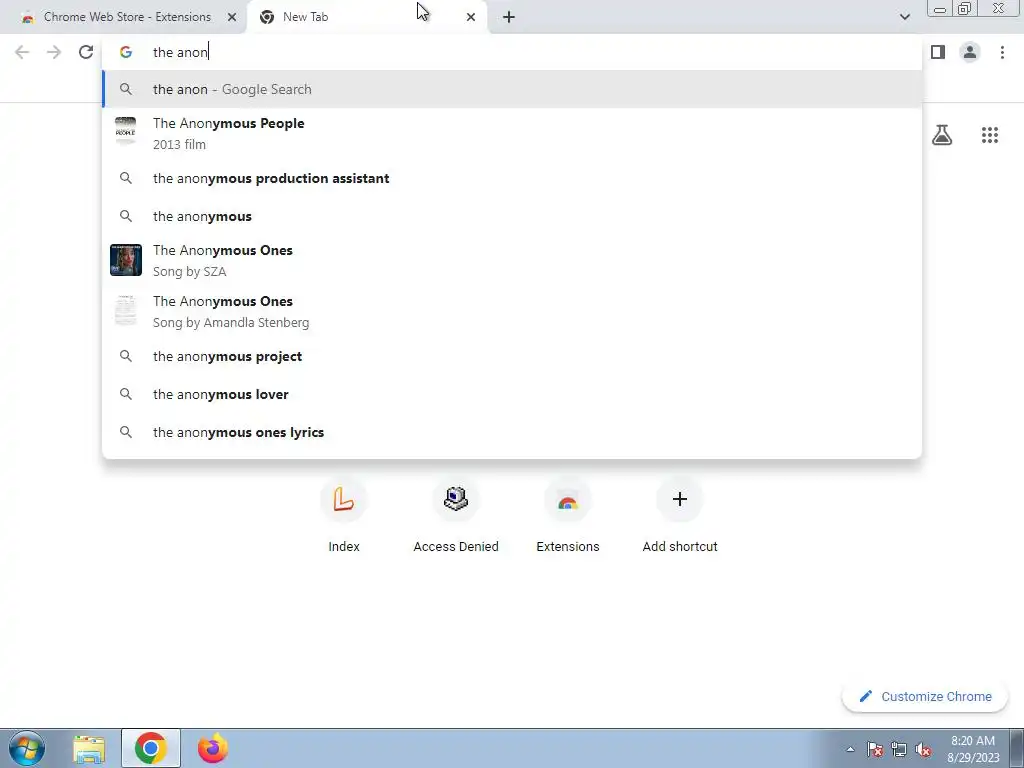
Task: Select the New Tab tab
Action: (x=366, y=17)
